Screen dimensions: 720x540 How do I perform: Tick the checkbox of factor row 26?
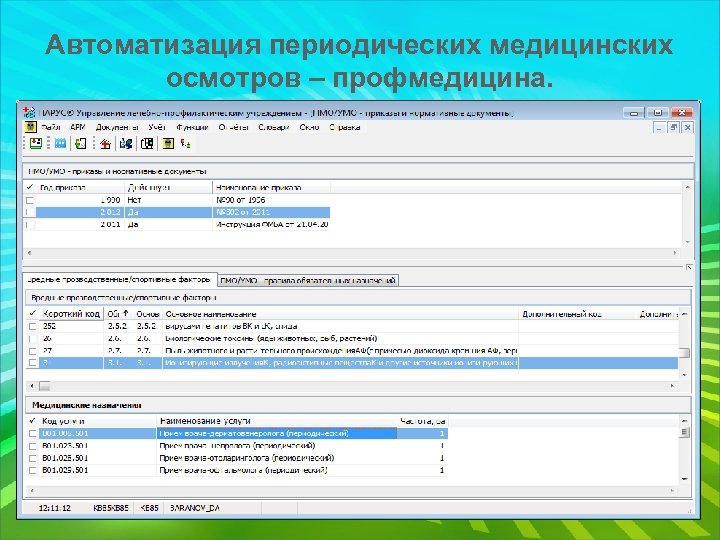coord(33,338)
